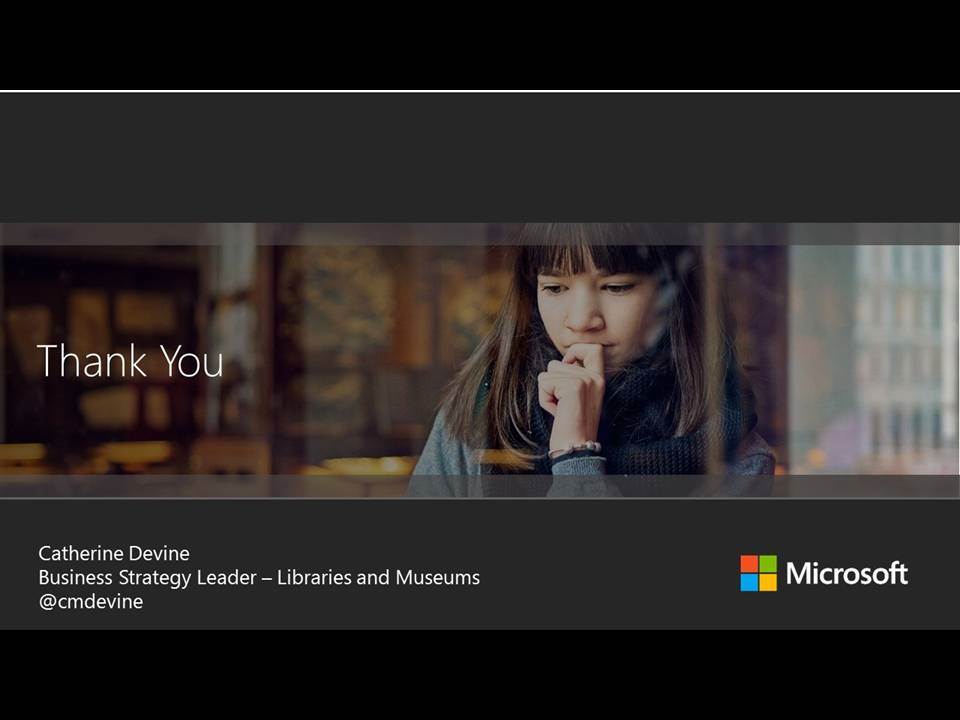The width and height of the screenshot is (960, 720).
Task: Click the photo of the woman
Action: 480,360
